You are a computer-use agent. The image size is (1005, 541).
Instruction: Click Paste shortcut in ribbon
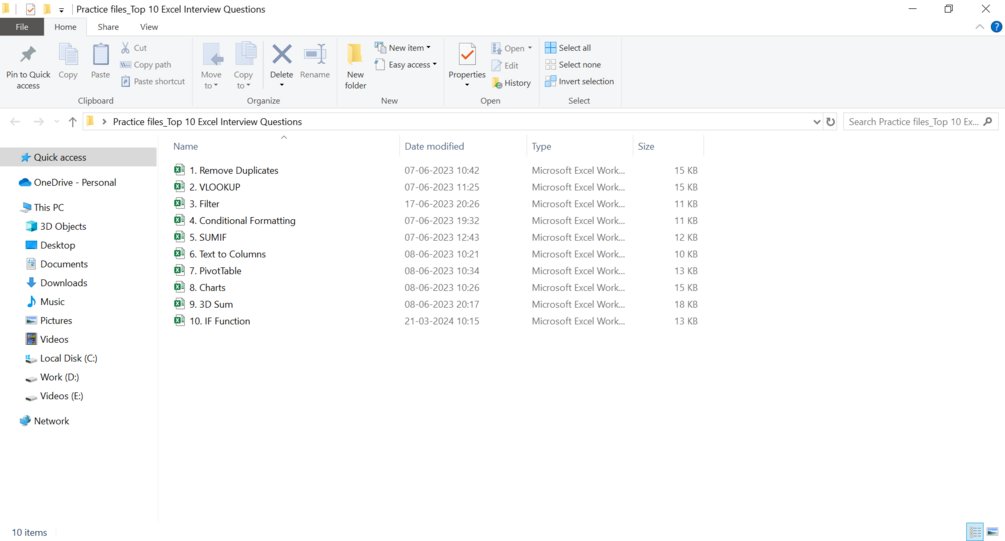point(153,81)
